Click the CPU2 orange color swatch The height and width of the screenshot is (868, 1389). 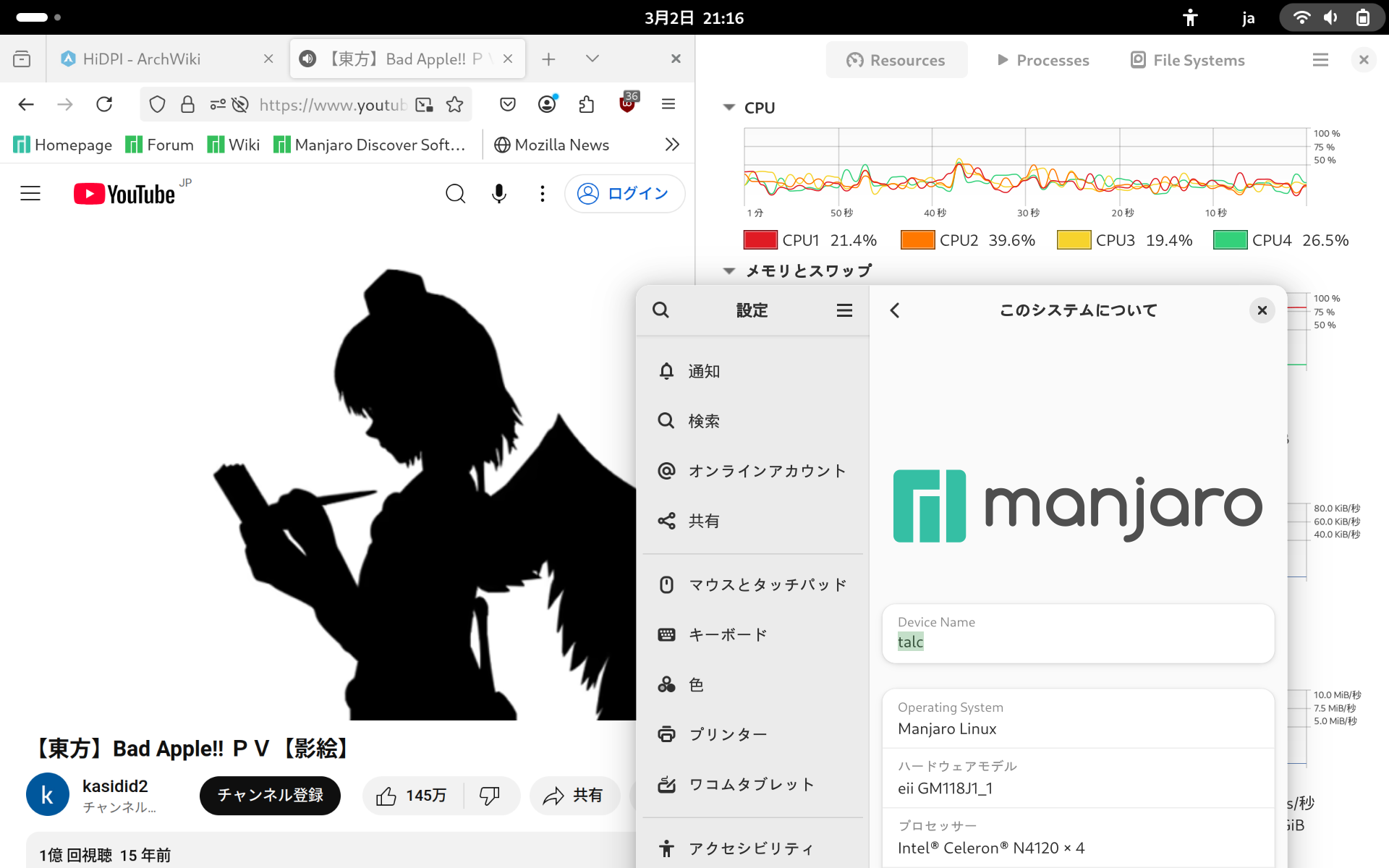point(917,240)
